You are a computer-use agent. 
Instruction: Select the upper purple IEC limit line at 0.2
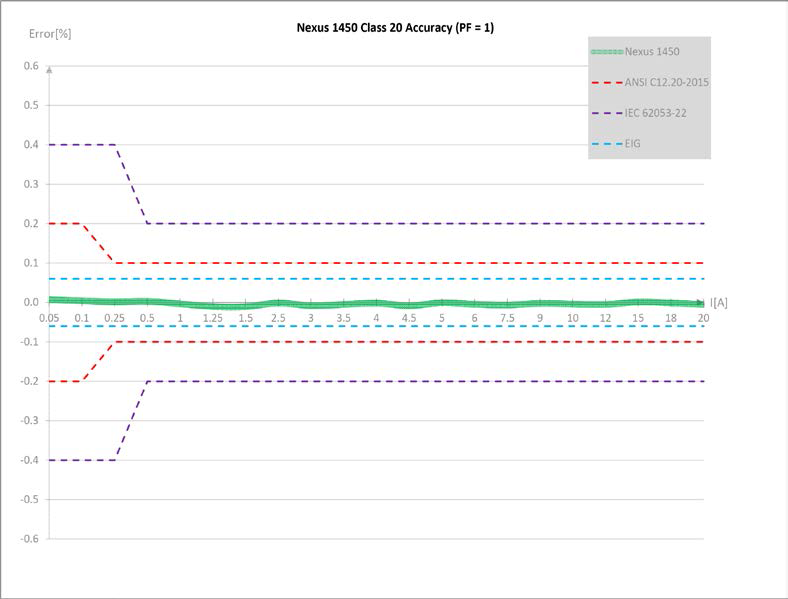tap(425, 224)
